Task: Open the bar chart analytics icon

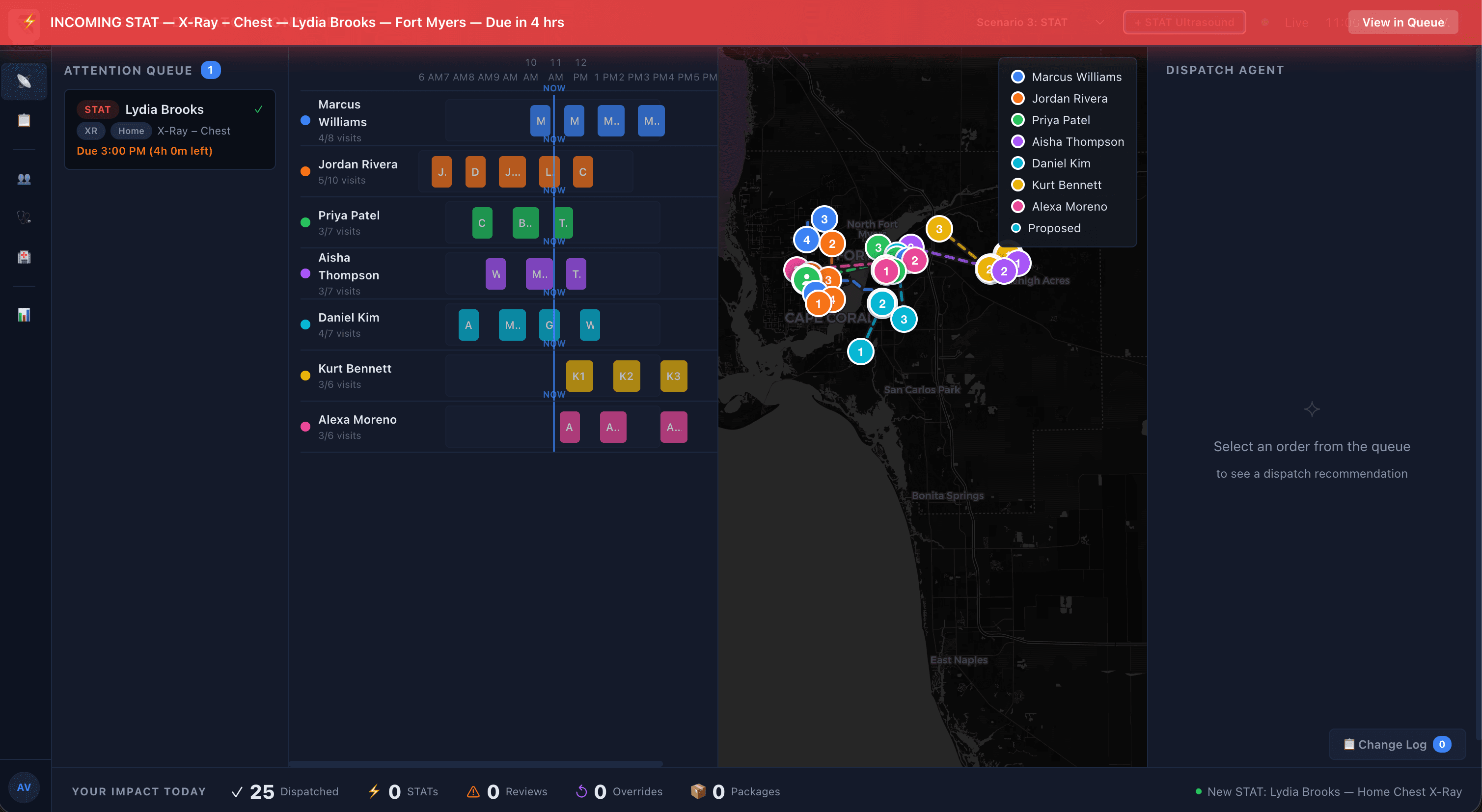Action: coord(24,315)
